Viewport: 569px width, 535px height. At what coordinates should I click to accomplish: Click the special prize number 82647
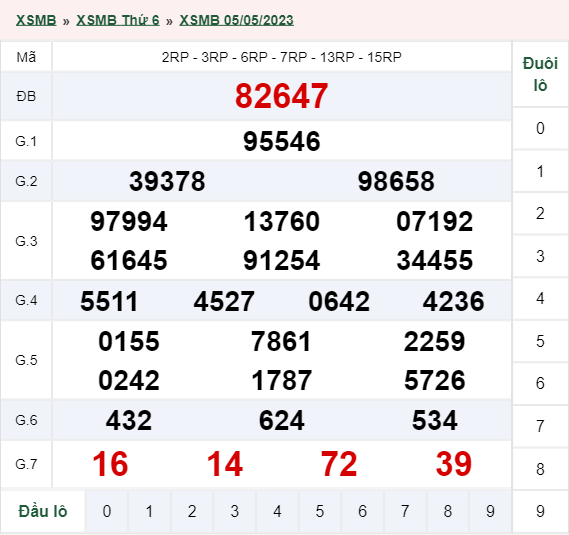[282, 96]
